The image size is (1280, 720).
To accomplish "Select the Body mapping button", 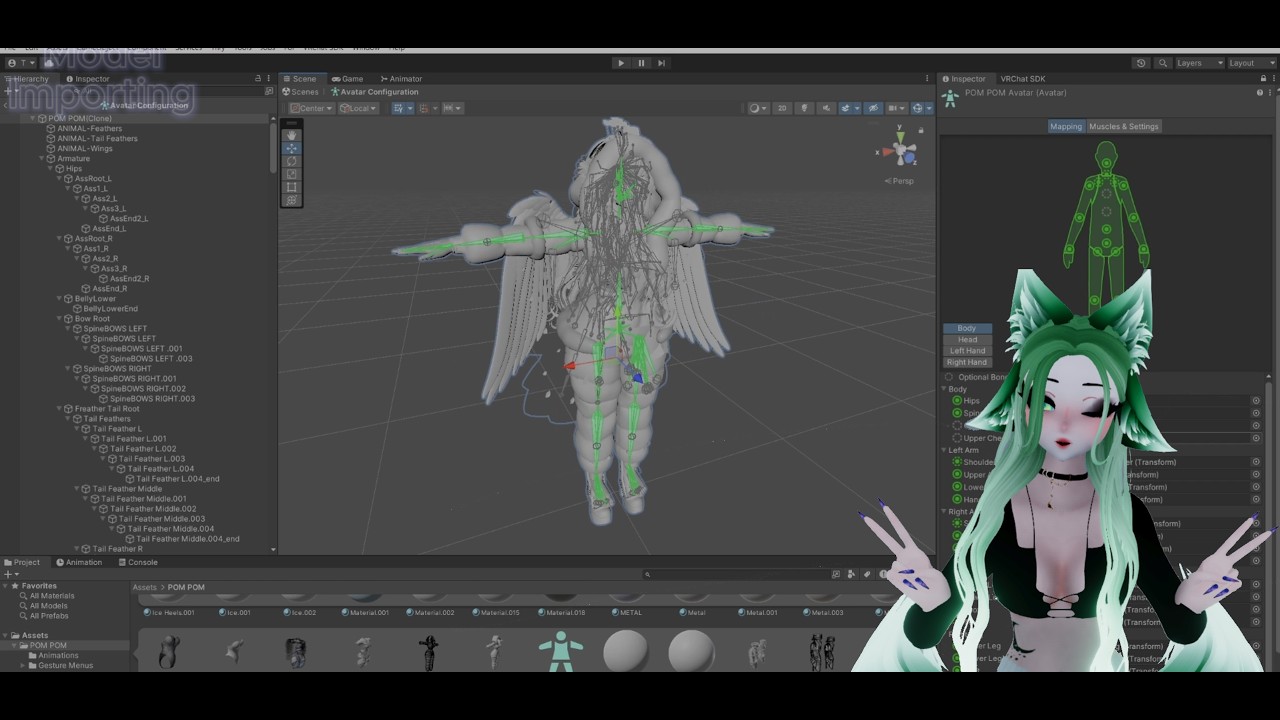I will [x=967, y=328].
